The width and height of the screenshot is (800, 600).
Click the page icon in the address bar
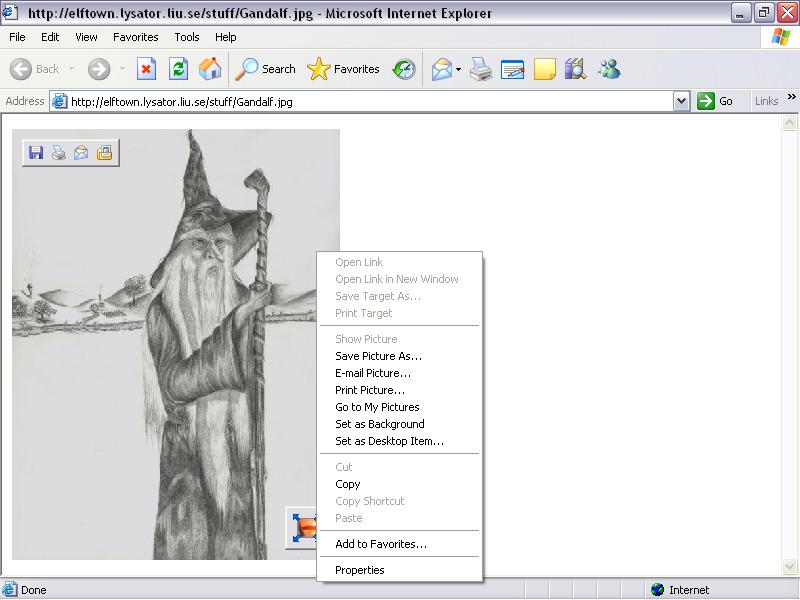[60, 102]
